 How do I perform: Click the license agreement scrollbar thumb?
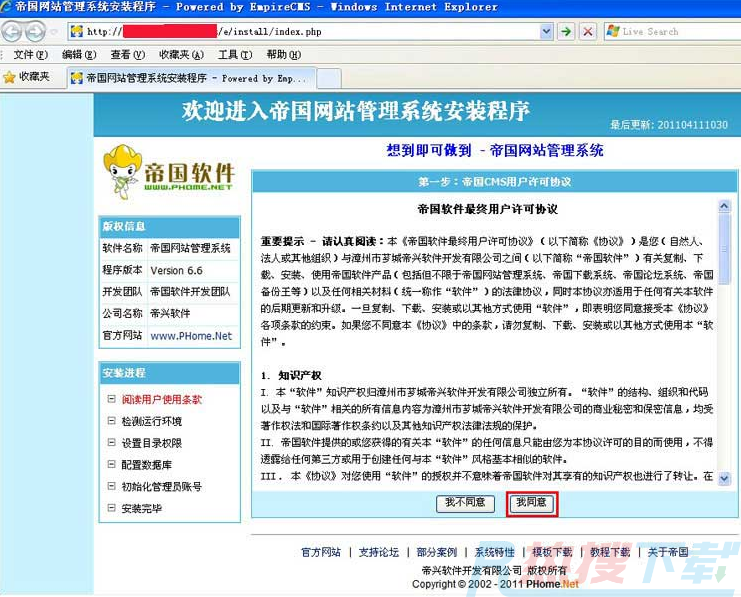pyautogui.click(x=724, y=249)
